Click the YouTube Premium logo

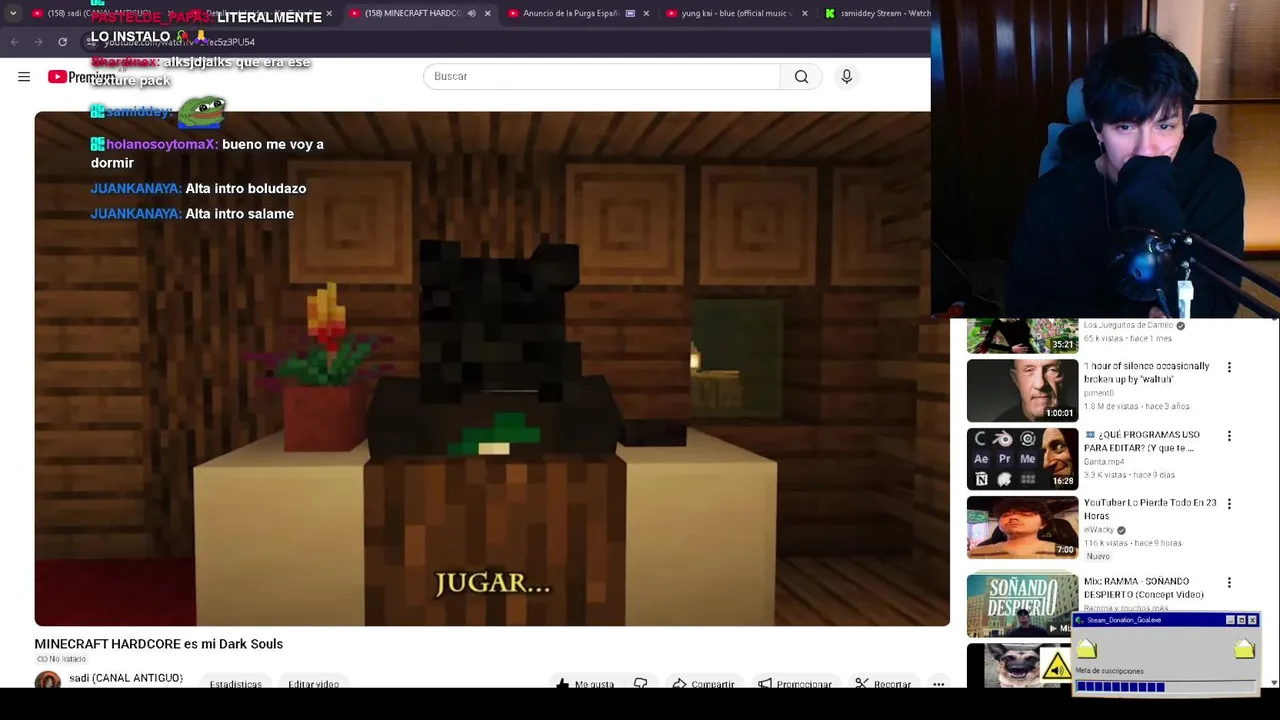point(82,77)
